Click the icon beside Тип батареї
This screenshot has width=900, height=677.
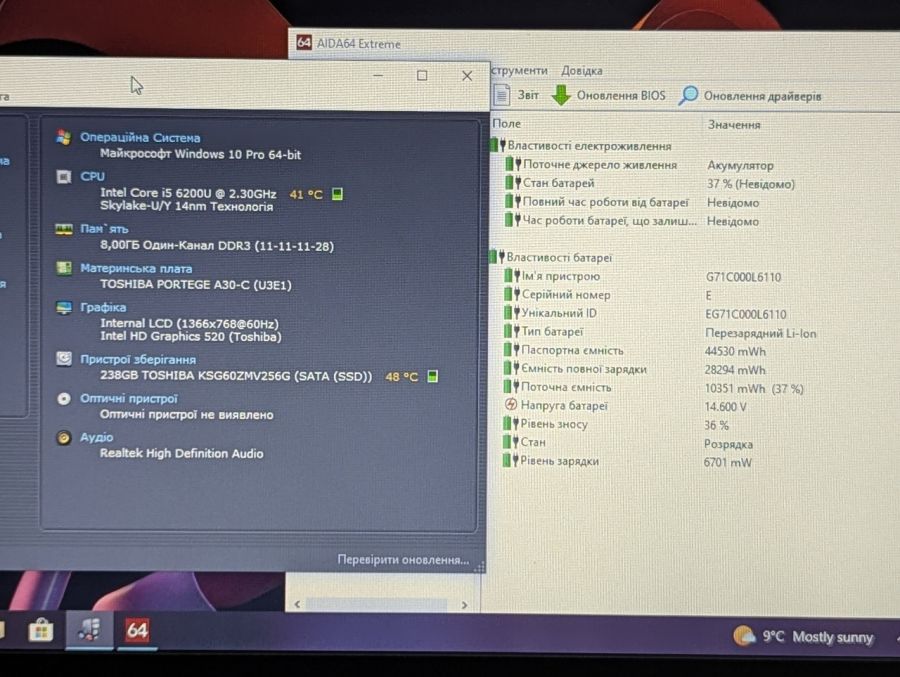click(x=511, y=331)
